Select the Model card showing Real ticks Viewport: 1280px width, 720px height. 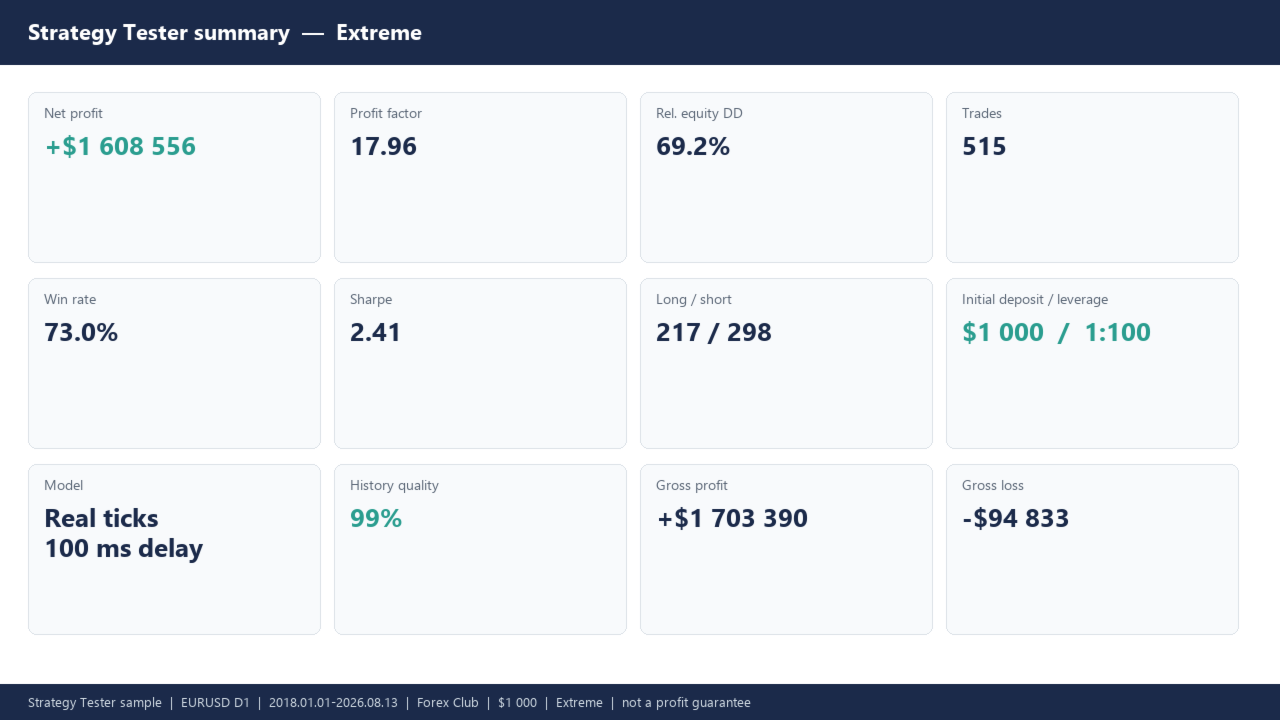point(174,549)
